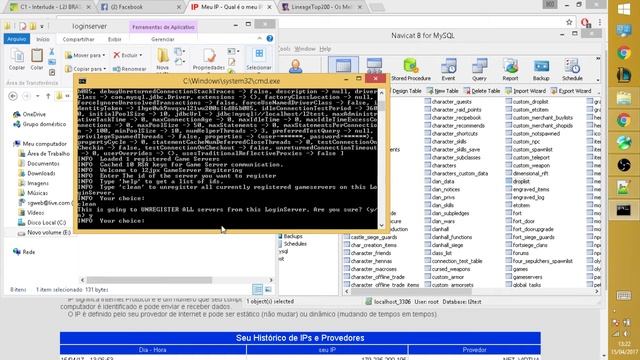Open Help menu in Navicat
The width and height of the screenshot is (640, 360).
click(325, 49)
